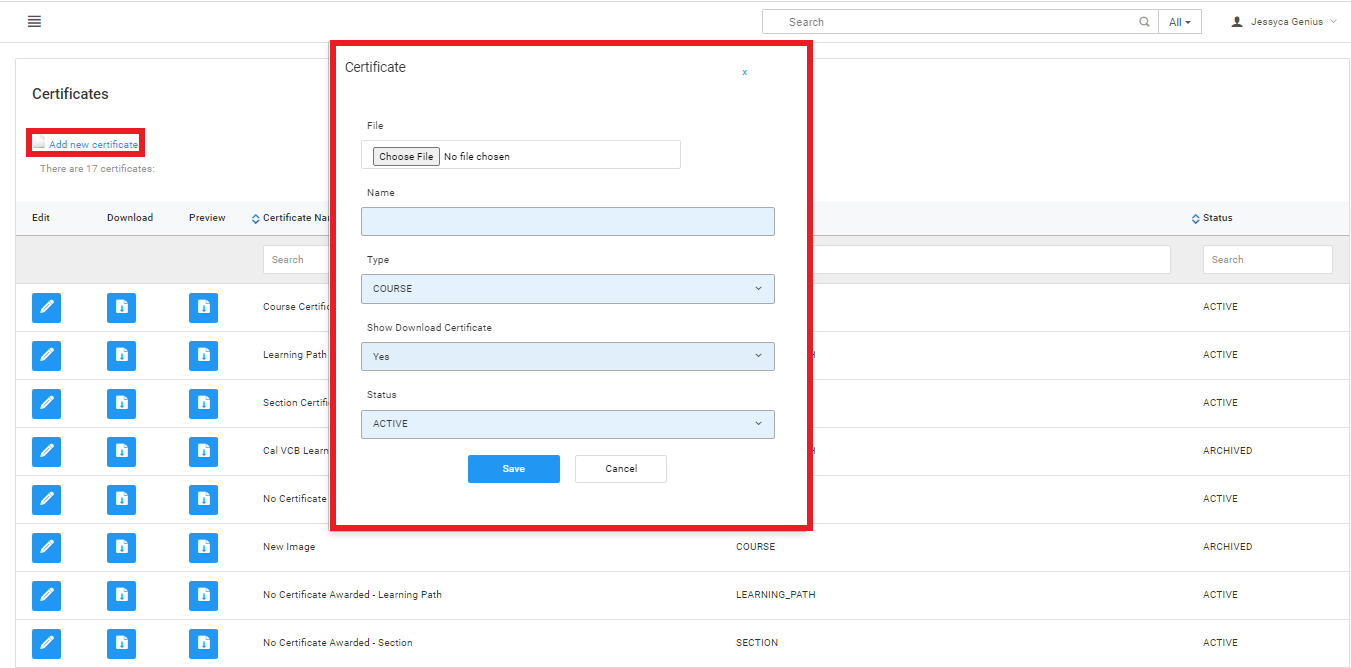Image resolution: width=1351 pixels, height=668 pixels.
Task: Open the All search filter dropdown
Action: pos(1180,22)
